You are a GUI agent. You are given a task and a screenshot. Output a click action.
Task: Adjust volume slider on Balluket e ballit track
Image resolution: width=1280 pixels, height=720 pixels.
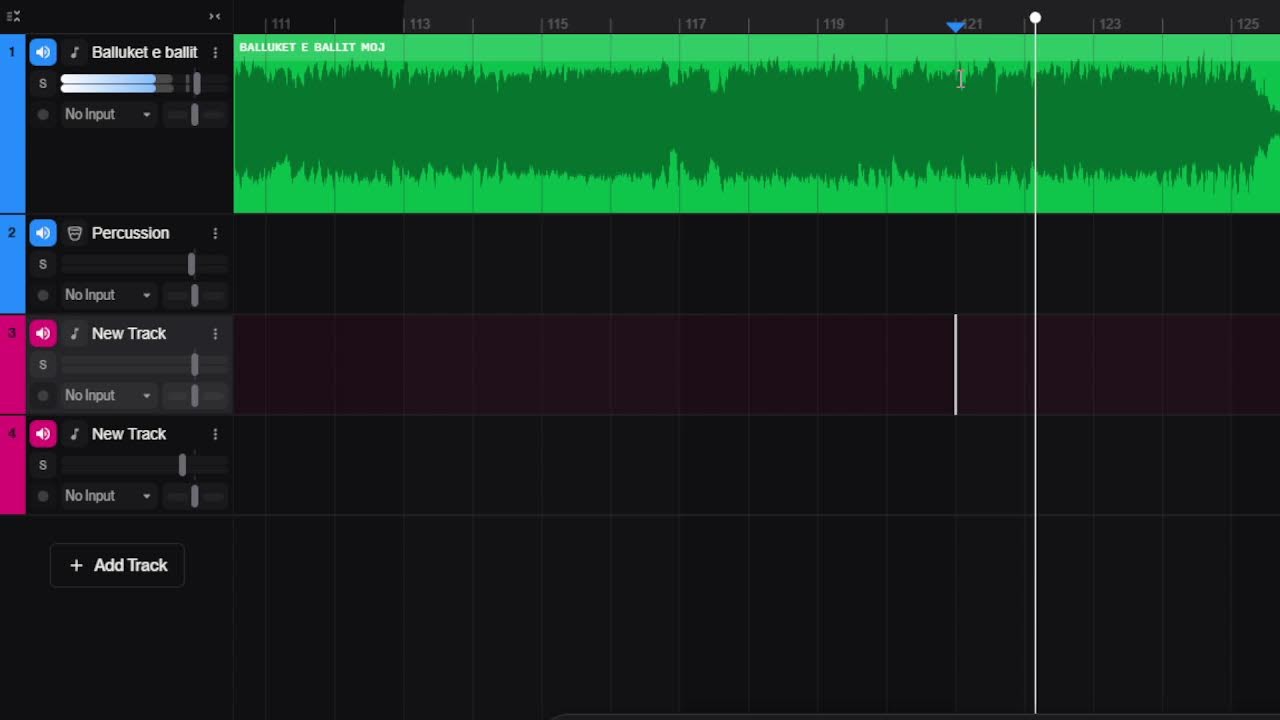tap(196, 83)
